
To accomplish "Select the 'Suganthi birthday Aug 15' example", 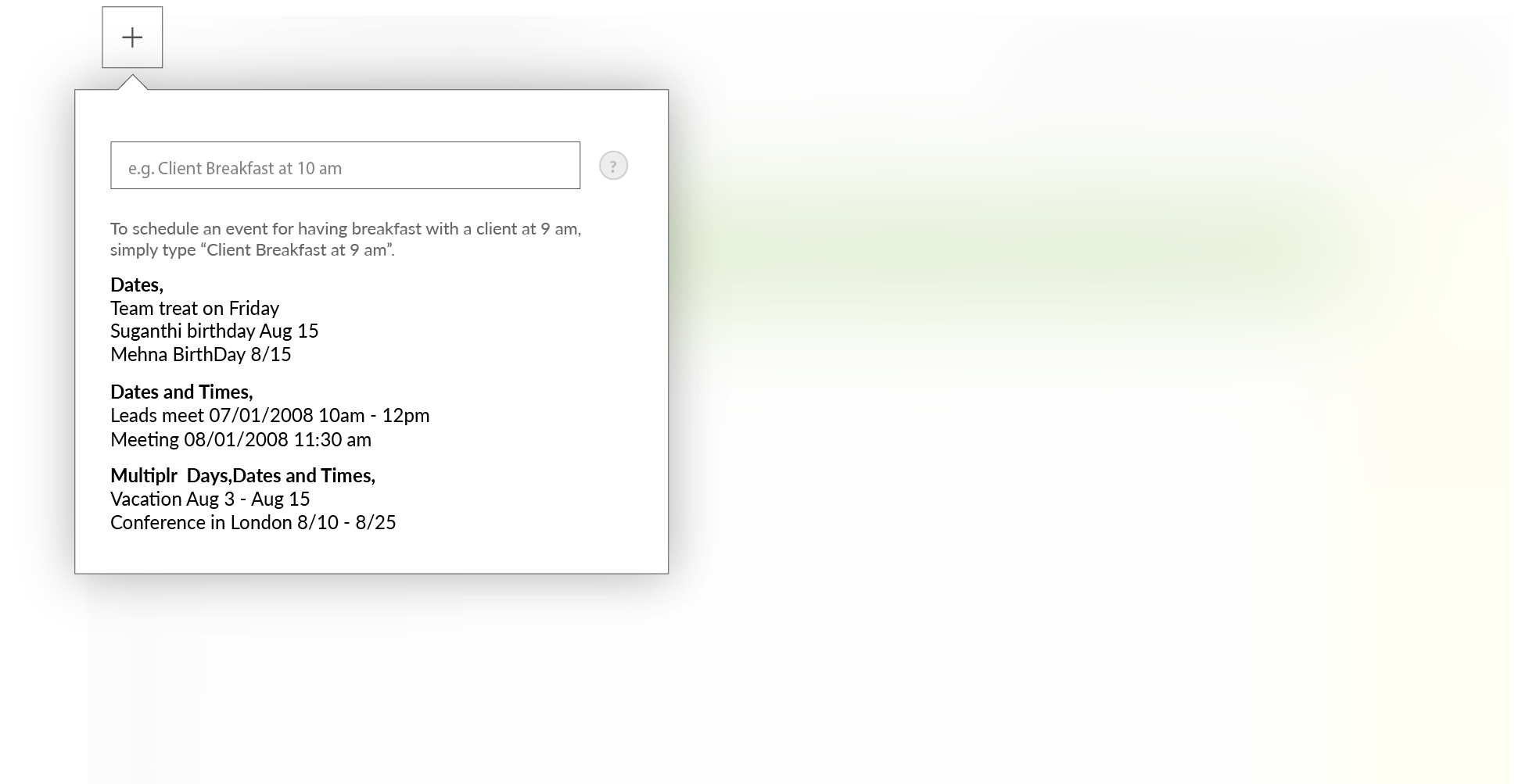I will click(214, 331).
